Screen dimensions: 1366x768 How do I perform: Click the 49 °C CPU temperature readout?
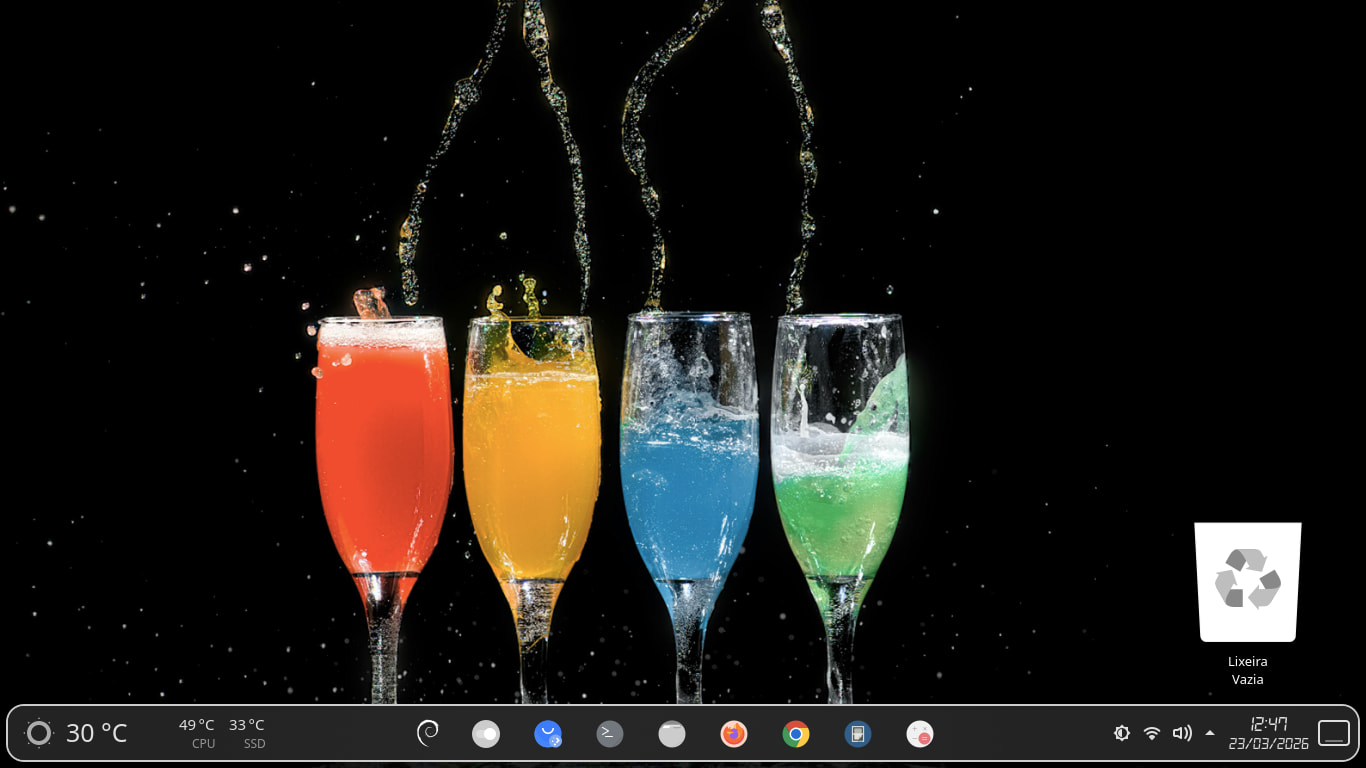197,733
